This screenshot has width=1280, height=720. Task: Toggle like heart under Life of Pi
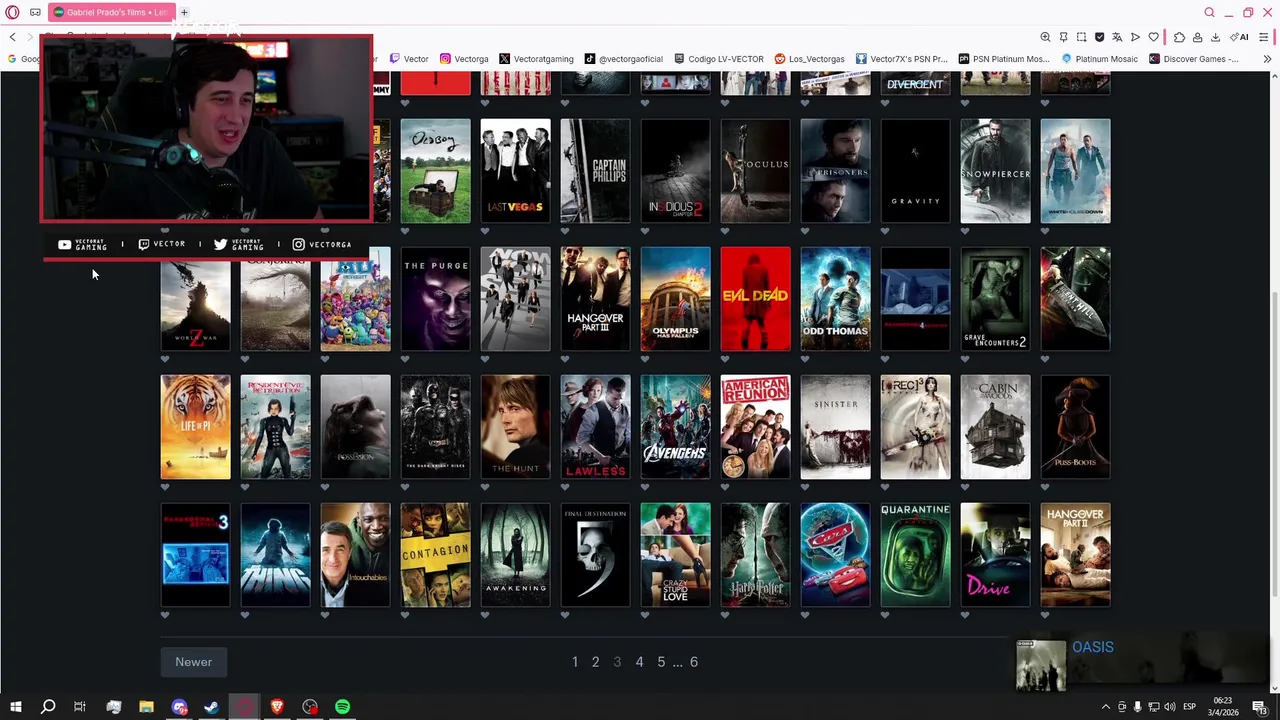pos(165,487)
